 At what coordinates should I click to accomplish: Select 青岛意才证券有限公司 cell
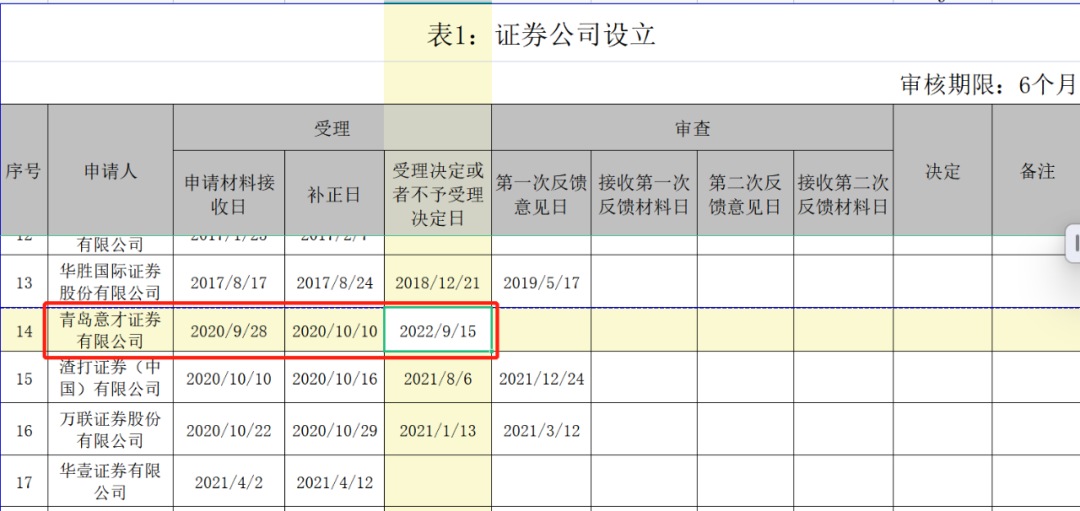(110, 331)
